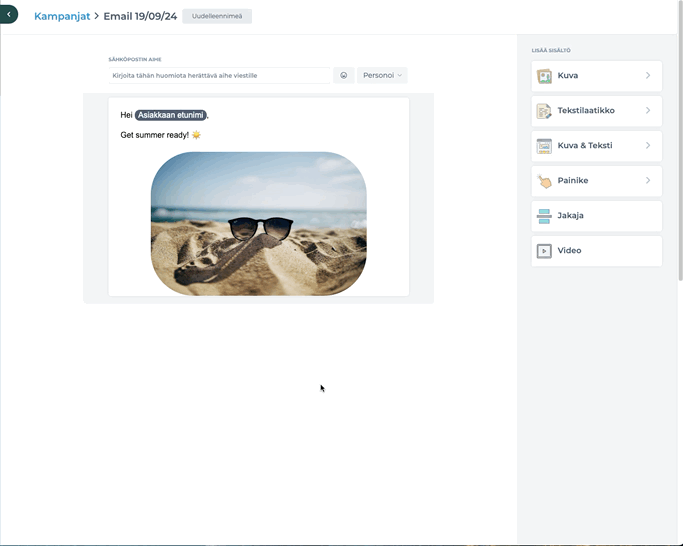
Task: Add a Jakaja content block
Action: (x=596, y=216)
